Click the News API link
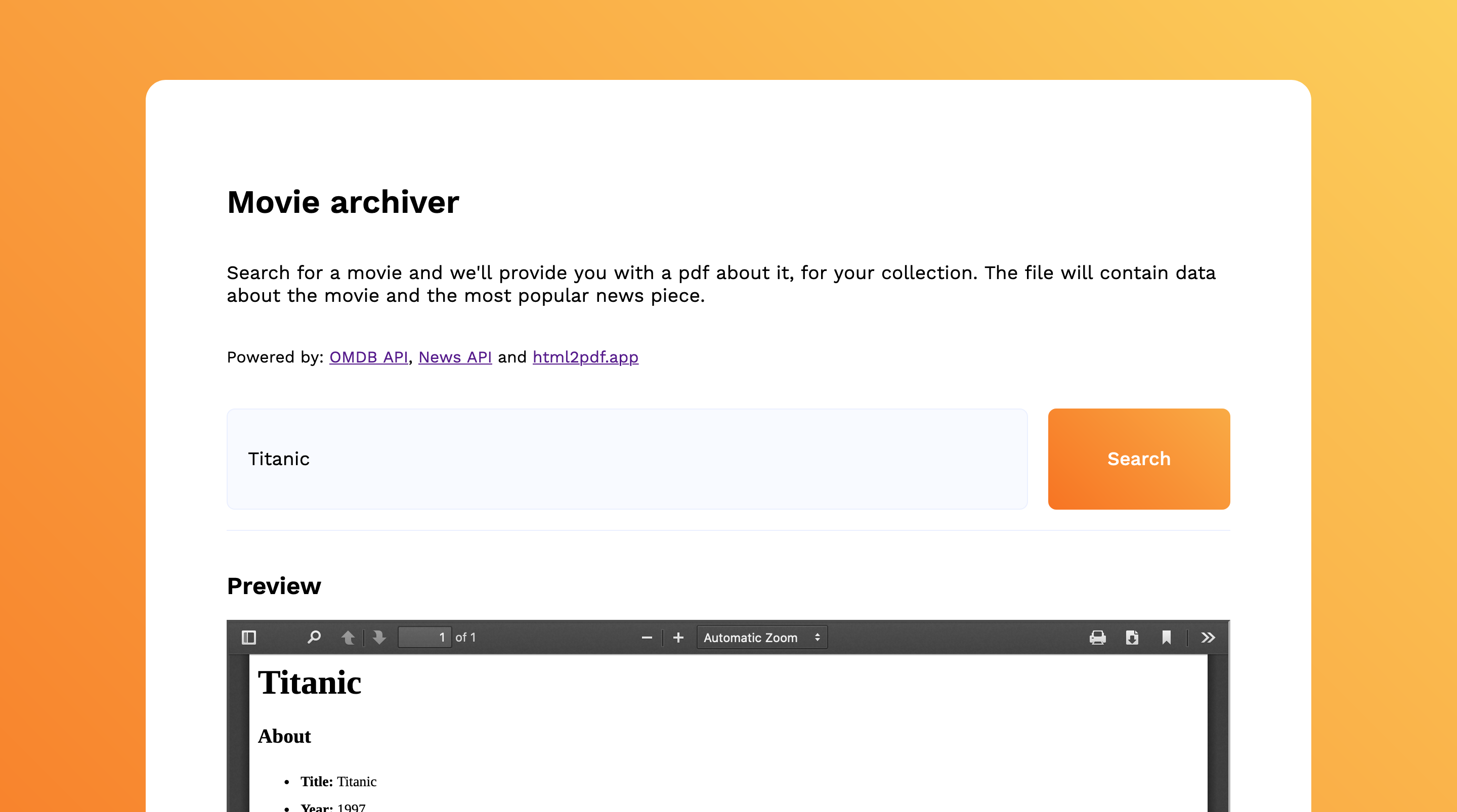 coord(455,357)
